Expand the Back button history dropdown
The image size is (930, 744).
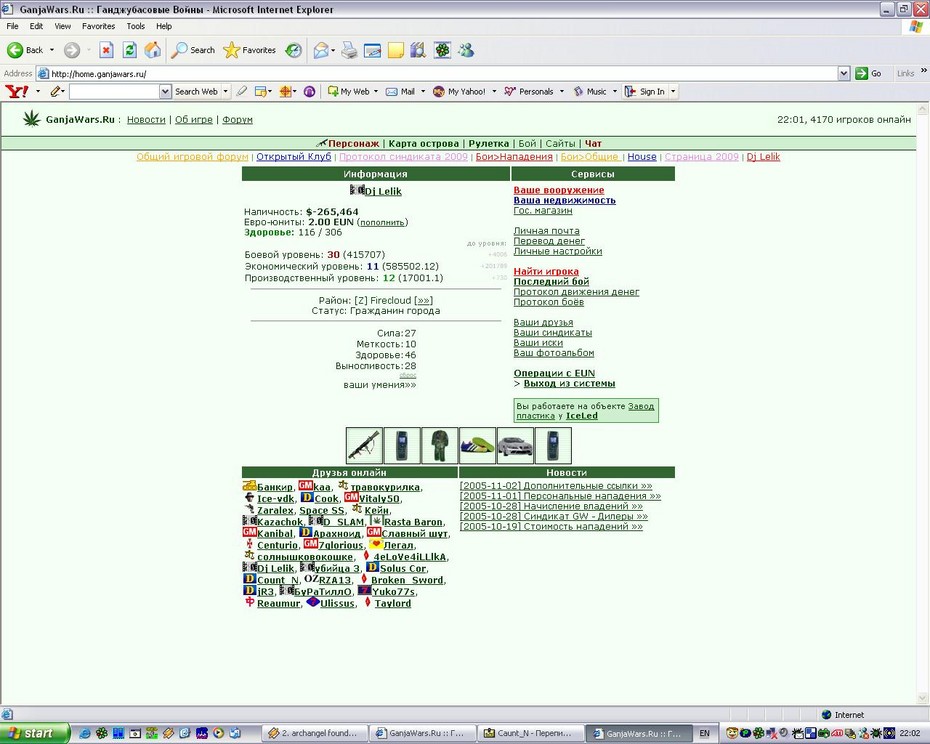[52, 50]
